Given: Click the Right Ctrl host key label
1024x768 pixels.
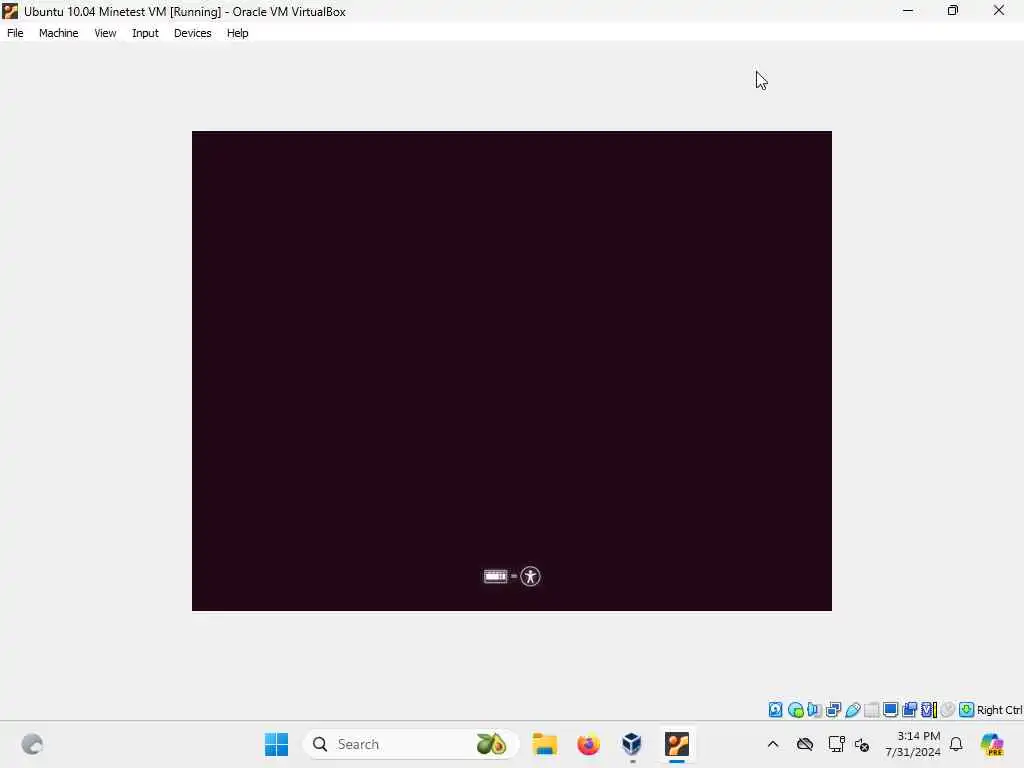Looking at the screenshot, I should [x=999, y=710].
